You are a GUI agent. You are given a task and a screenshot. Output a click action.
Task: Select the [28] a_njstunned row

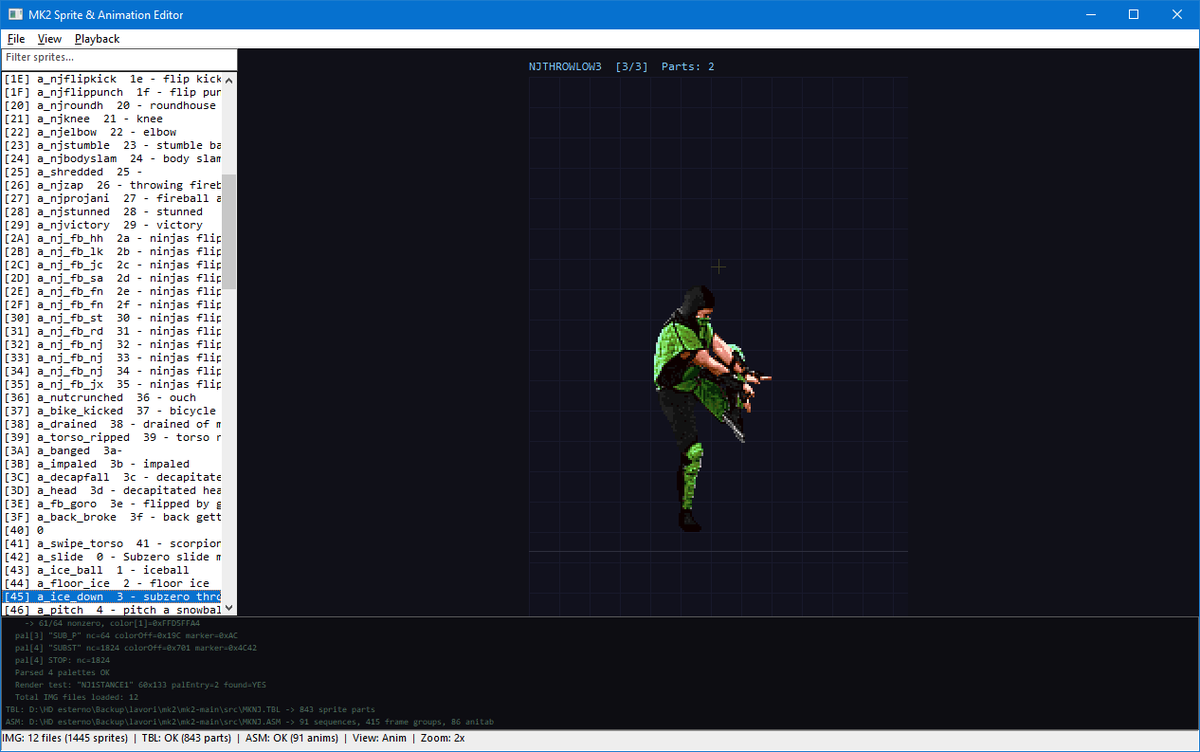(111, 212)
